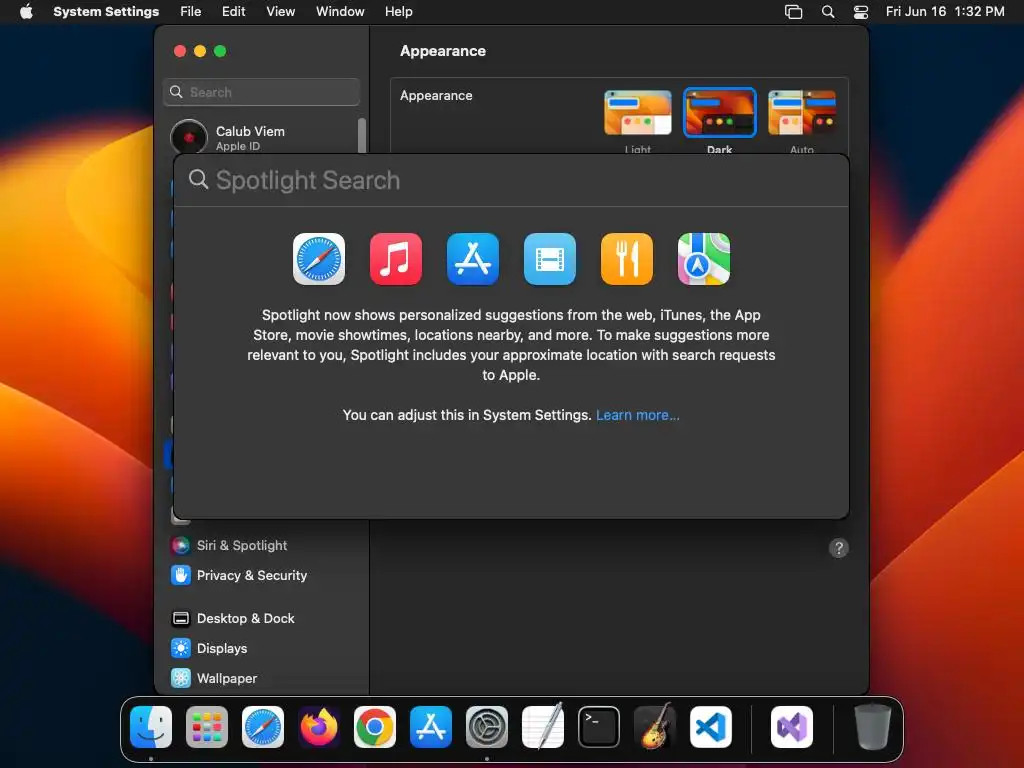Click System Settings gear in the Dock

[x=487, y=727]
